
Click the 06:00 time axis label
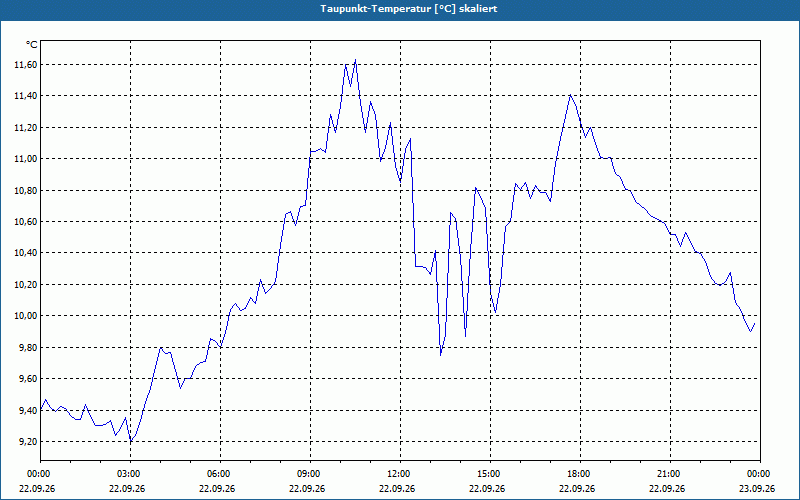220,474
